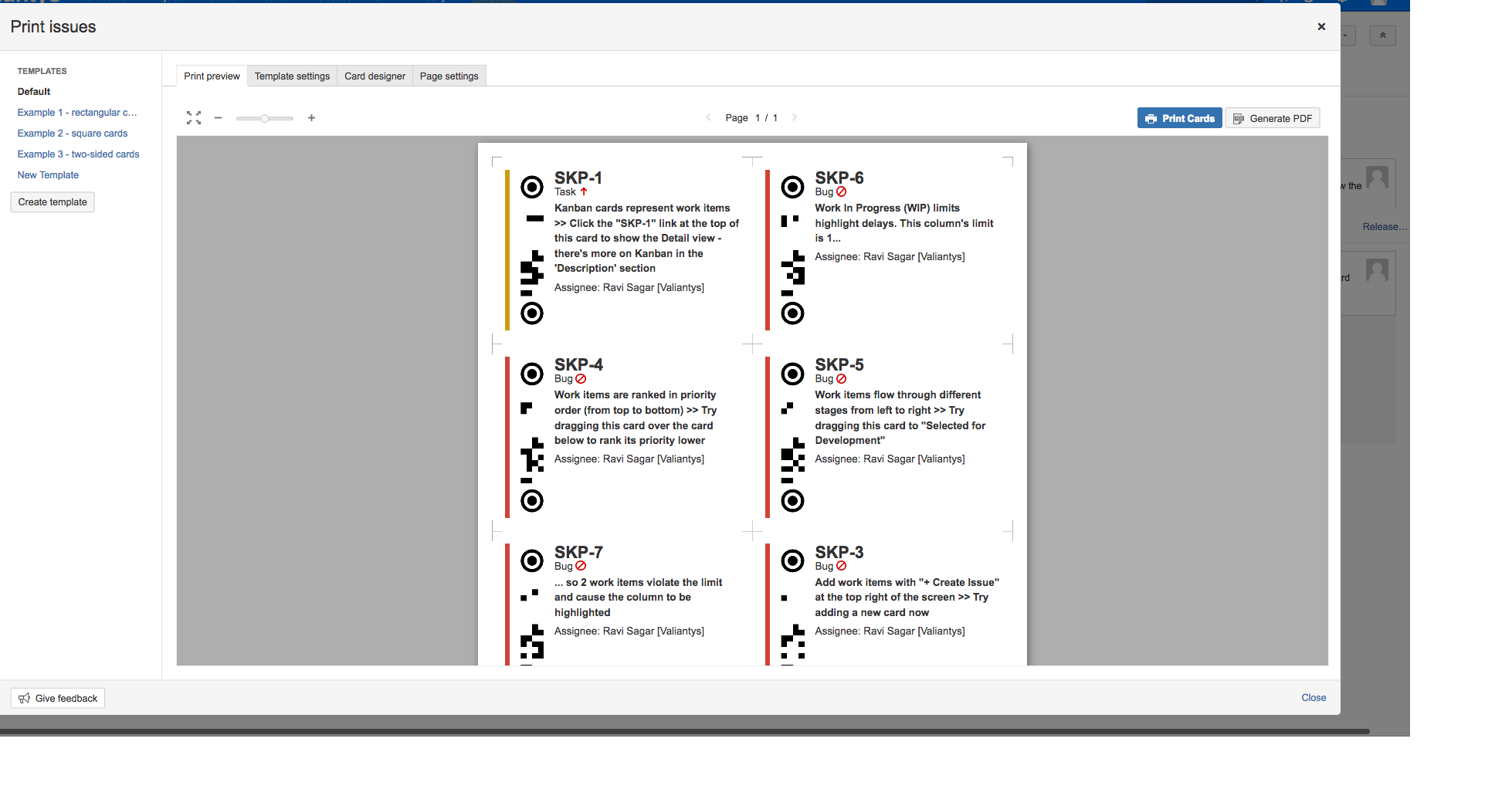Click the blocker icon beside SKP-4 Bug
Screen dimensions: 1512x806
[x=581, y=378]
